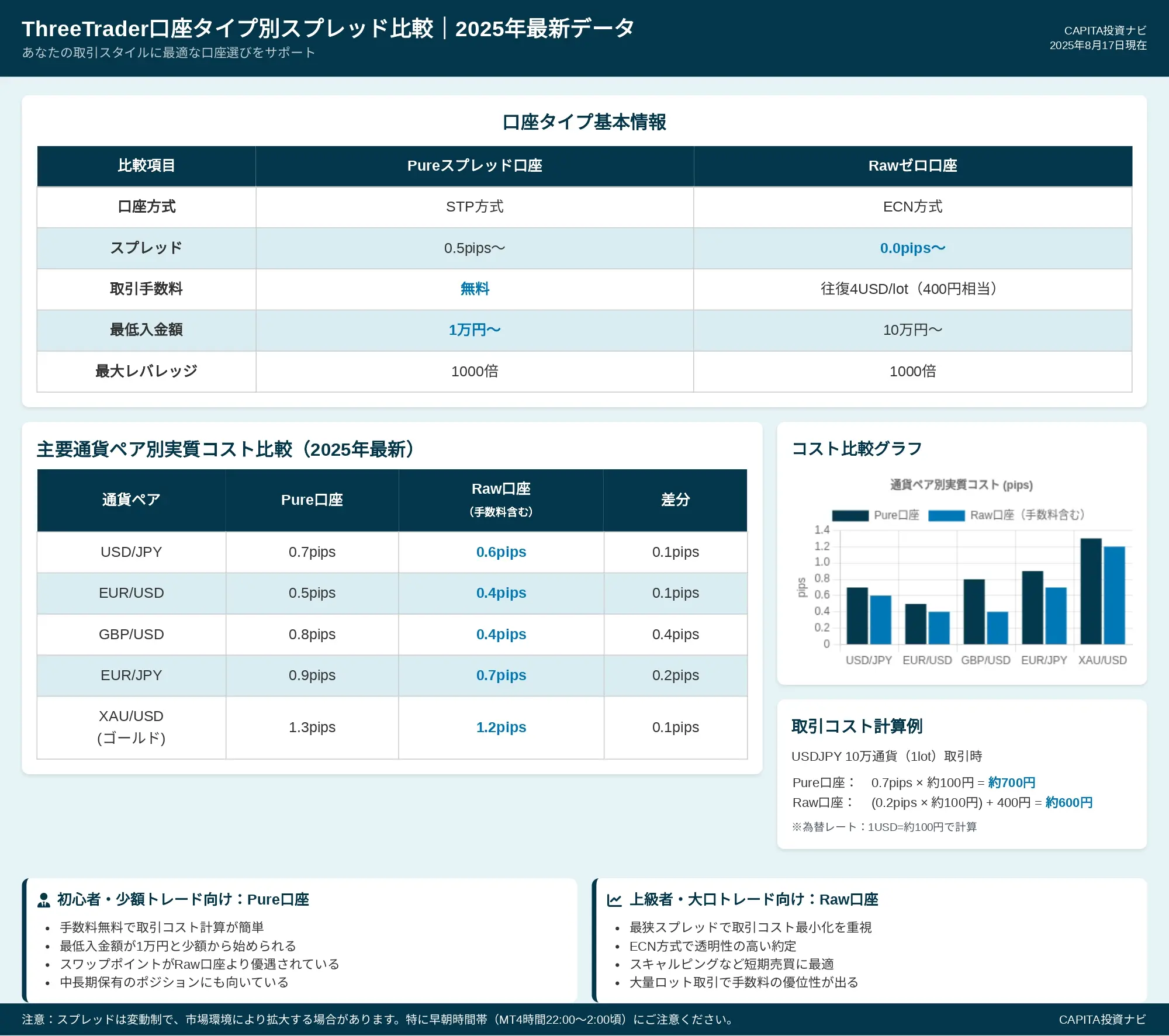The height and width of the screenshot is (1036, 1169).
Task: Click the 比較項目 header cell
Action: [146, 166]
